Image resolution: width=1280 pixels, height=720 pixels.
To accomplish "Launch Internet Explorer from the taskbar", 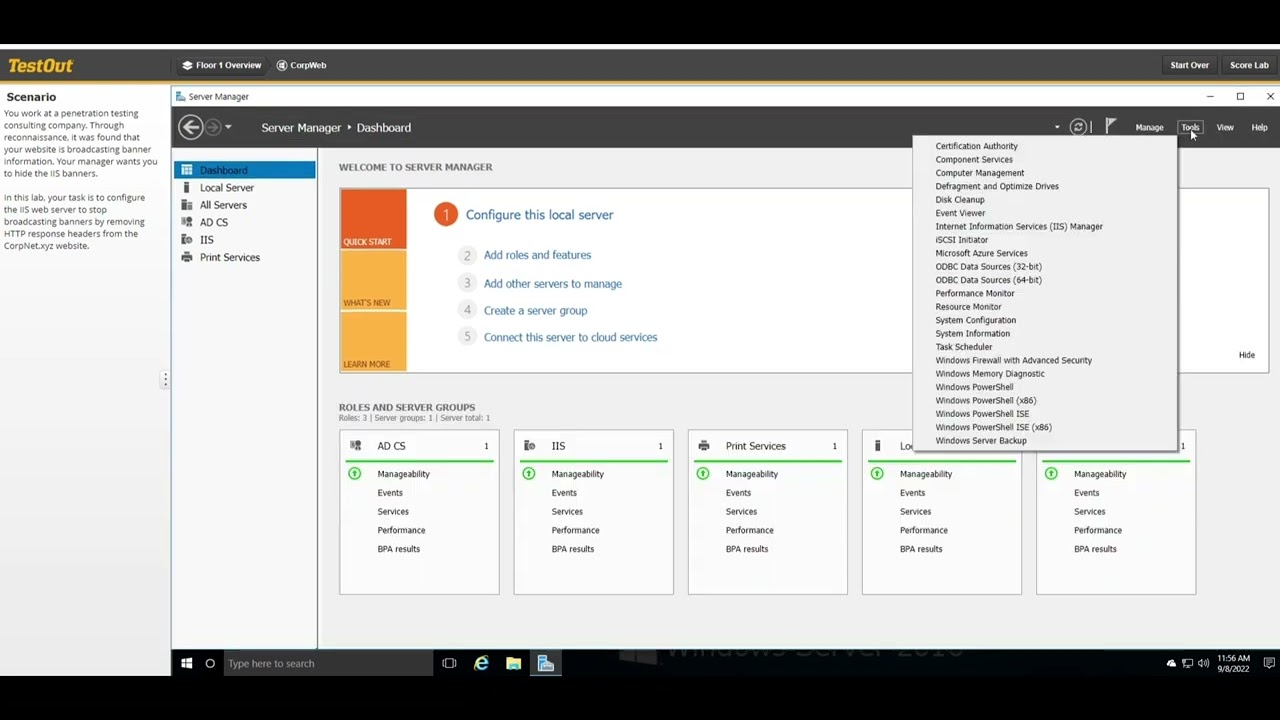I will pyautogui.click(x=481, y=663).
